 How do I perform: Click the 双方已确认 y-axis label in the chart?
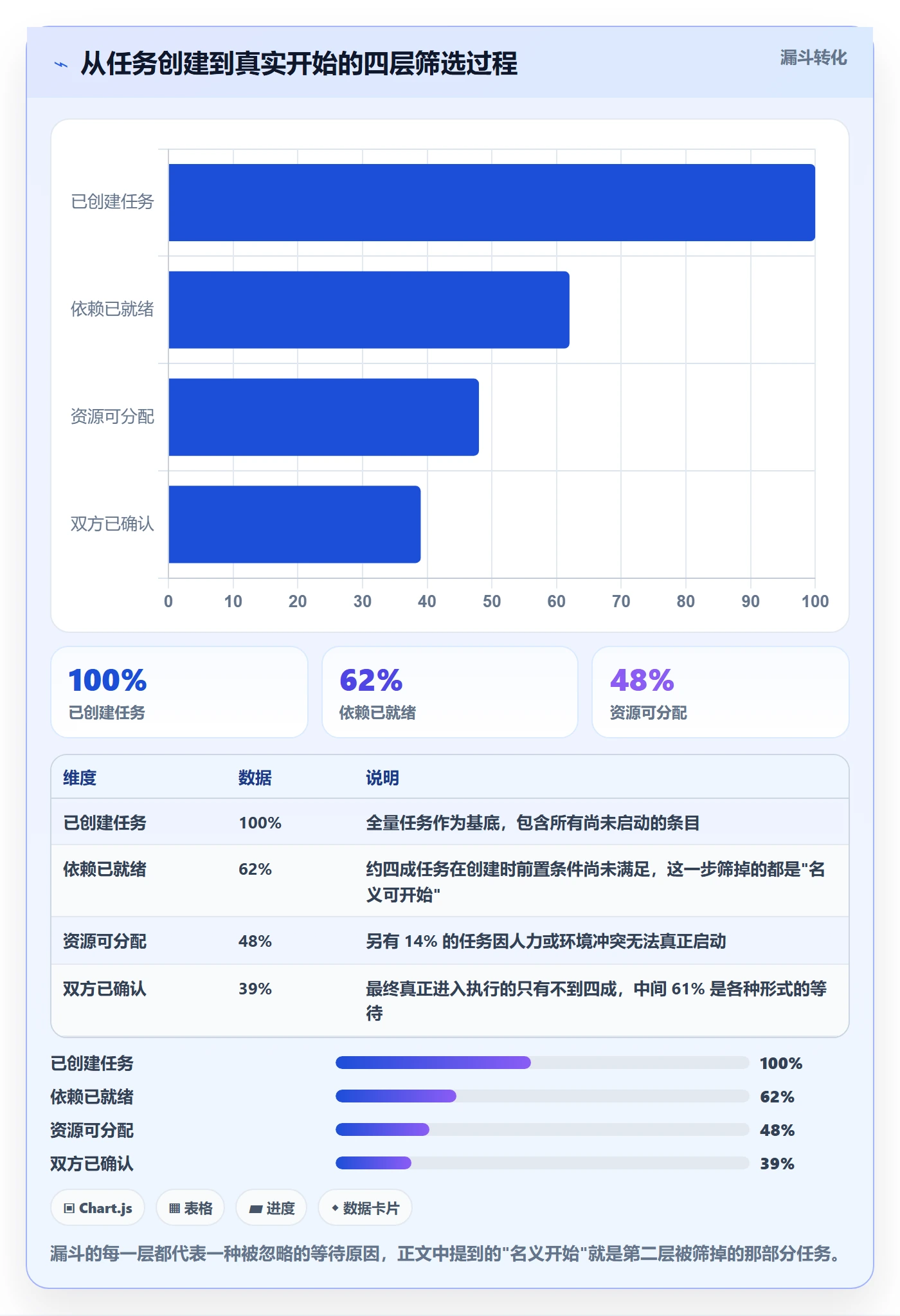coord(113,524)
